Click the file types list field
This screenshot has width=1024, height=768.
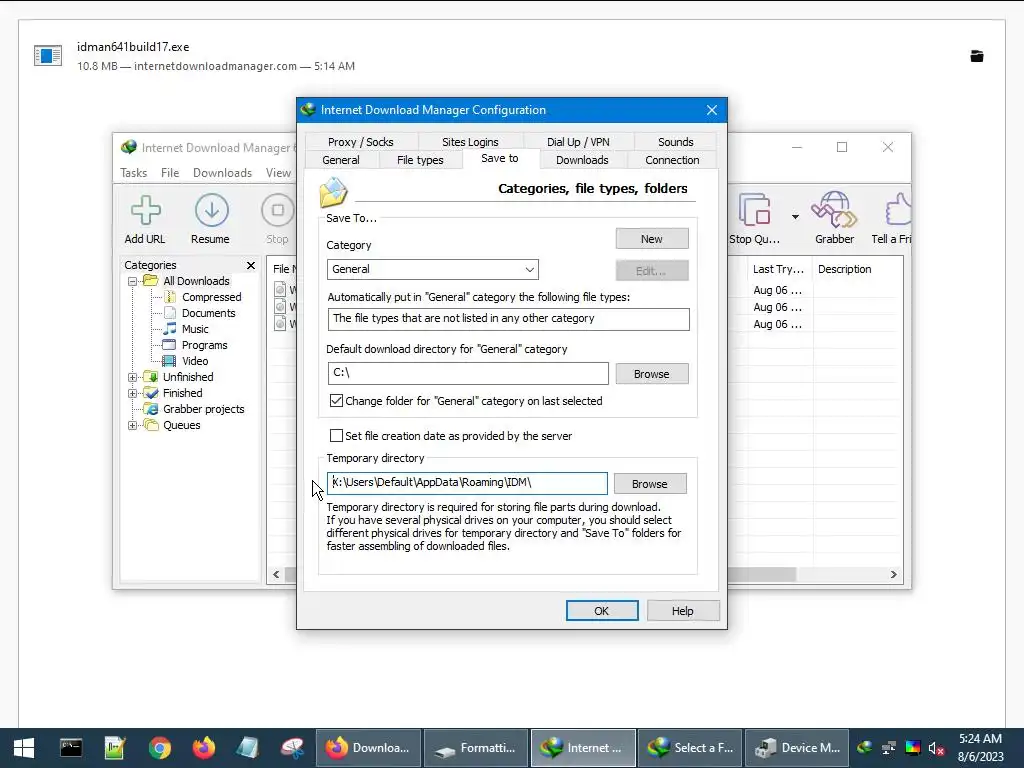508,319
